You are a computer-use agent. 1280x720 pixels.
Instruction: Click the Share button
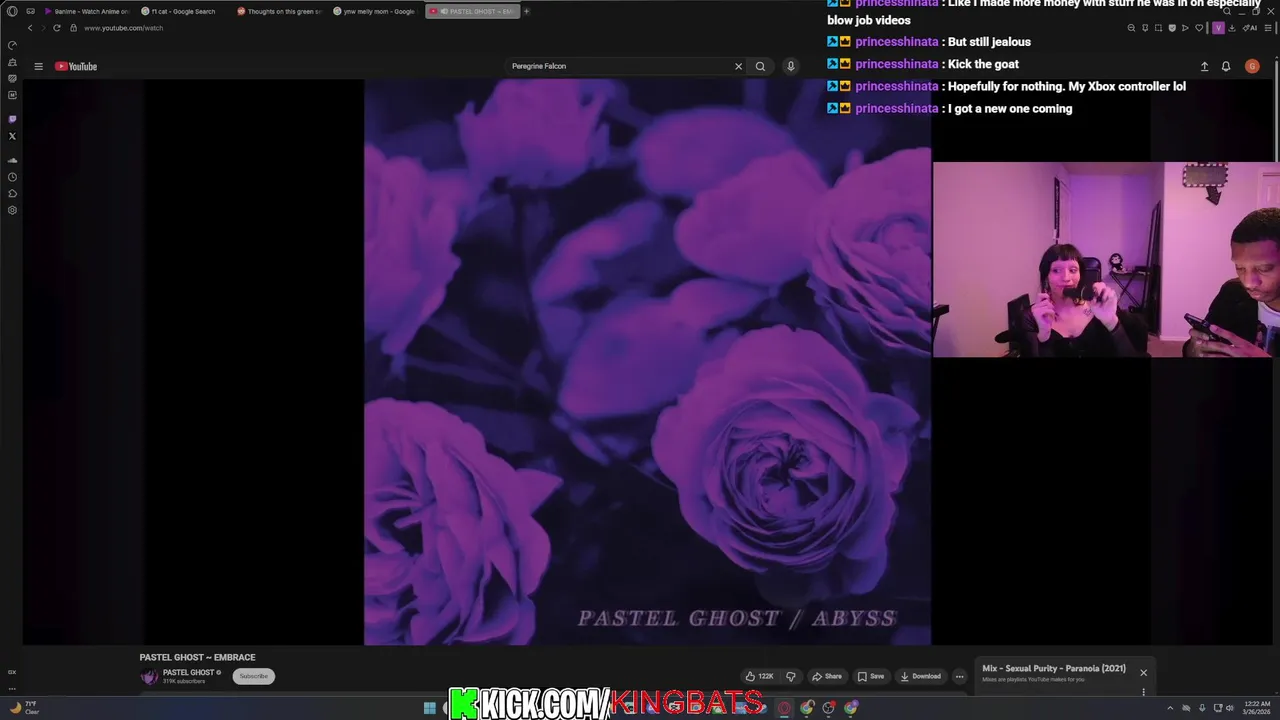pos(827,676)
